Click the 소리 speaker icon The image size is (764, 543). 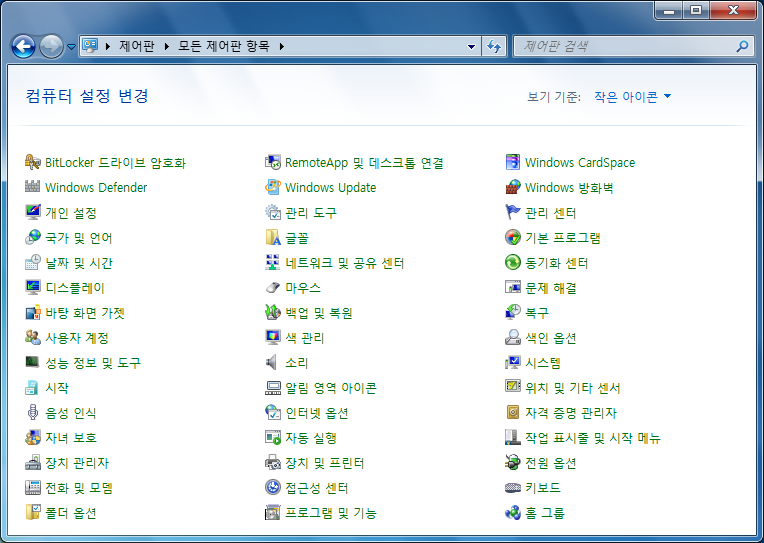273,363
